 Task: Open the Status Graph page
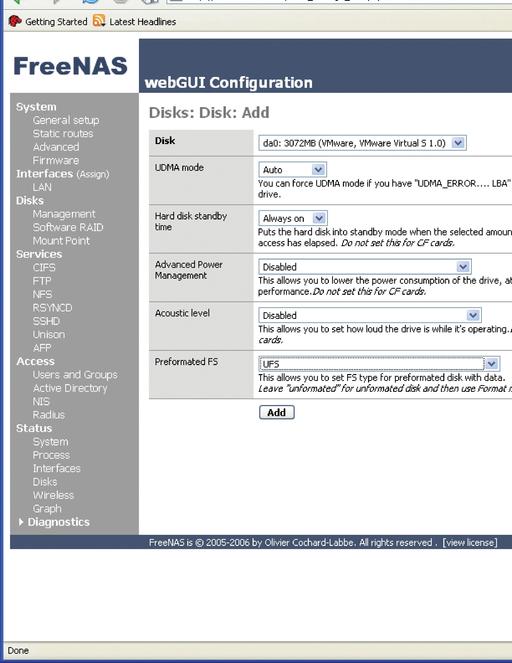point(47,509)
